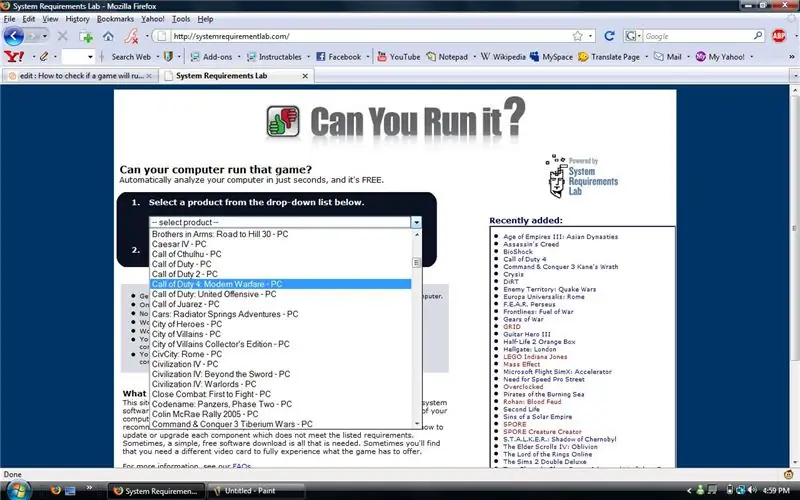Open the address bar history dropdown arrow
800x500 pixels.
tap(591, 36)
